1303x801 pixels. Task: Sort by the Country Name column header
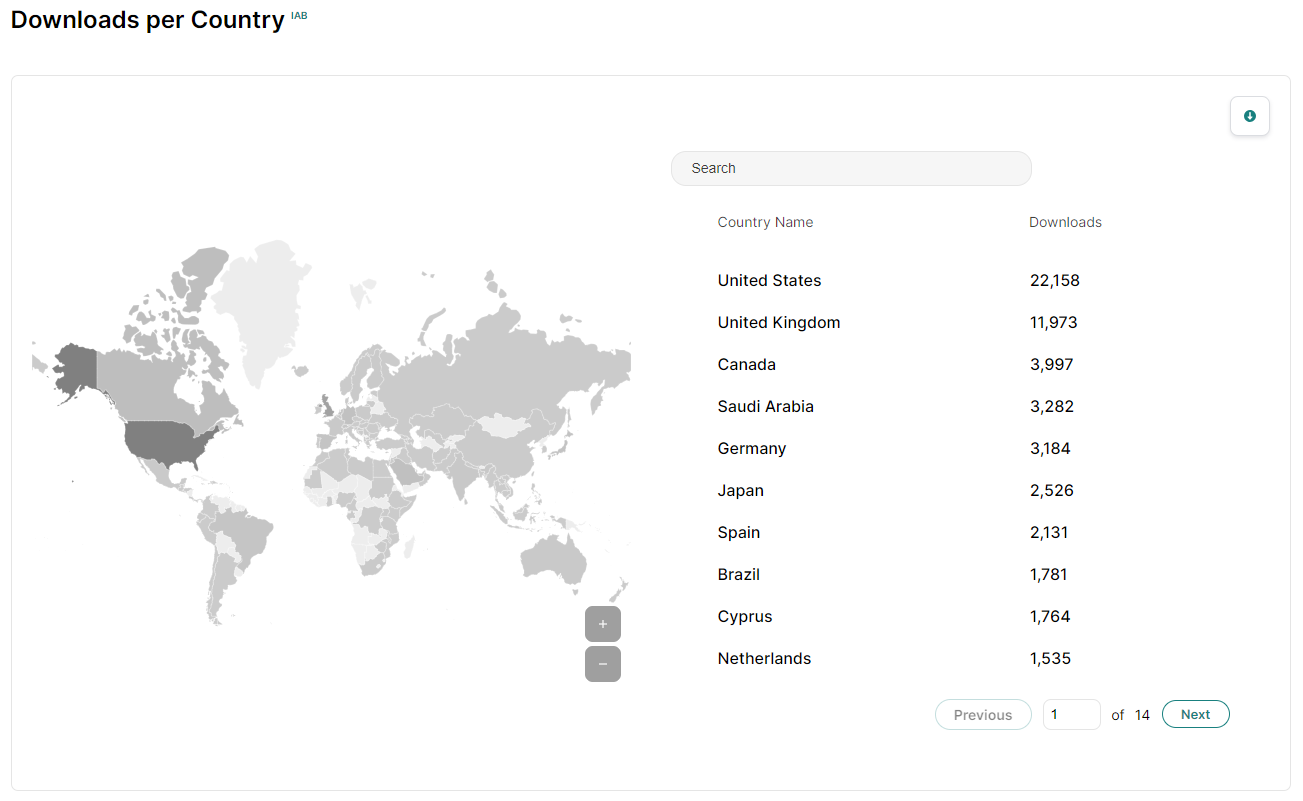pyautogui.click(x=765, y=221)
